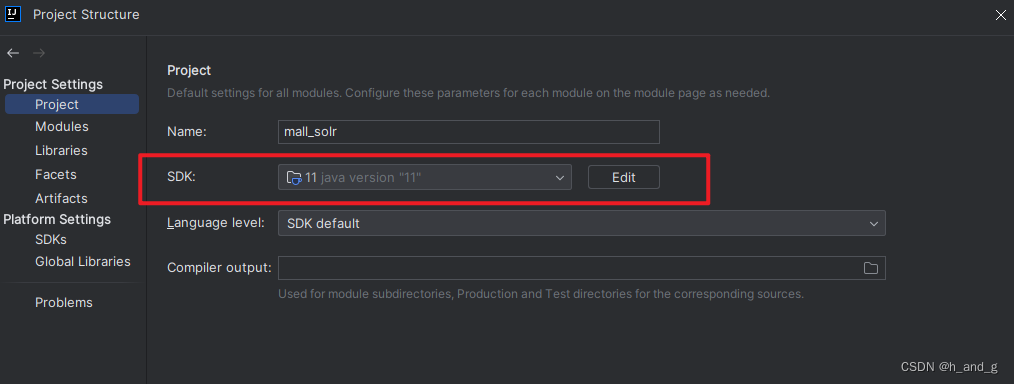This screenshot has height=384, width=1014.
Task: Browse for compiler output folder
Action: click(x=870, y=268)
